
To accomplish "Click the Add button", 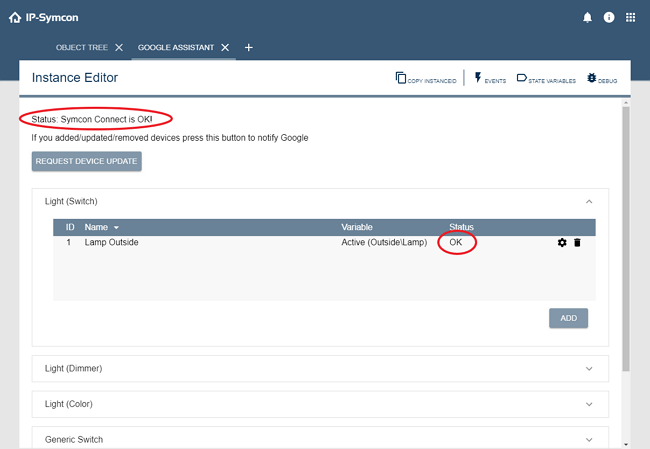I will pyautogui.click(x=568, y=318).
